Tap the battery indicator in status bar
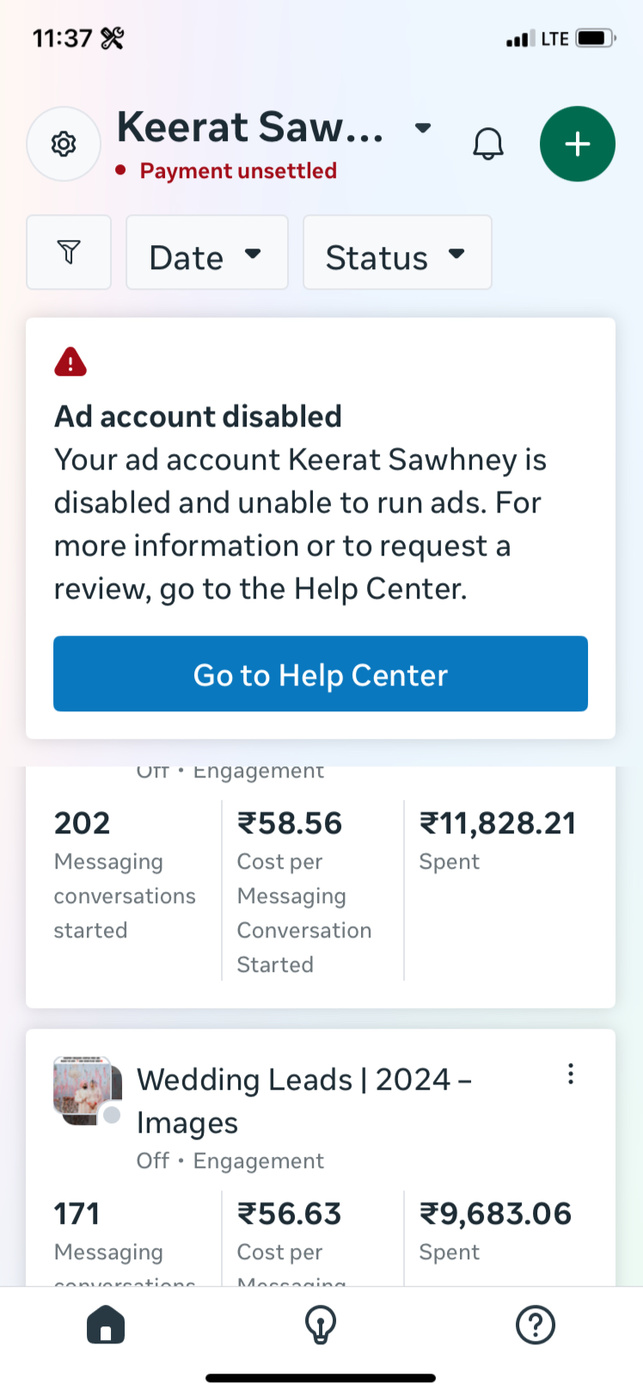The width and height of the screenshot is (643, 1396). pyautogui.click(x=595, y=39)
